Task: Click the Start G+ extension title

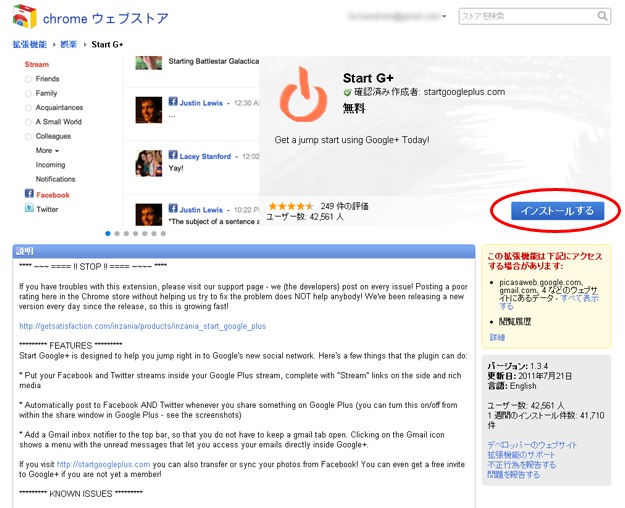Action: coord(368,78)
